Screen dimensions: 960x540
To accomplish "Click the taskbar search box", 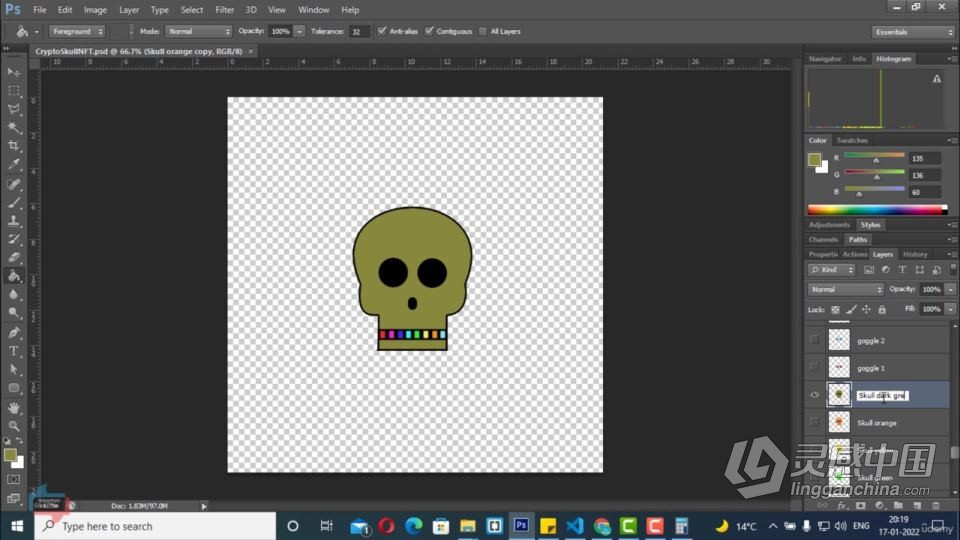I will (155, 526).
